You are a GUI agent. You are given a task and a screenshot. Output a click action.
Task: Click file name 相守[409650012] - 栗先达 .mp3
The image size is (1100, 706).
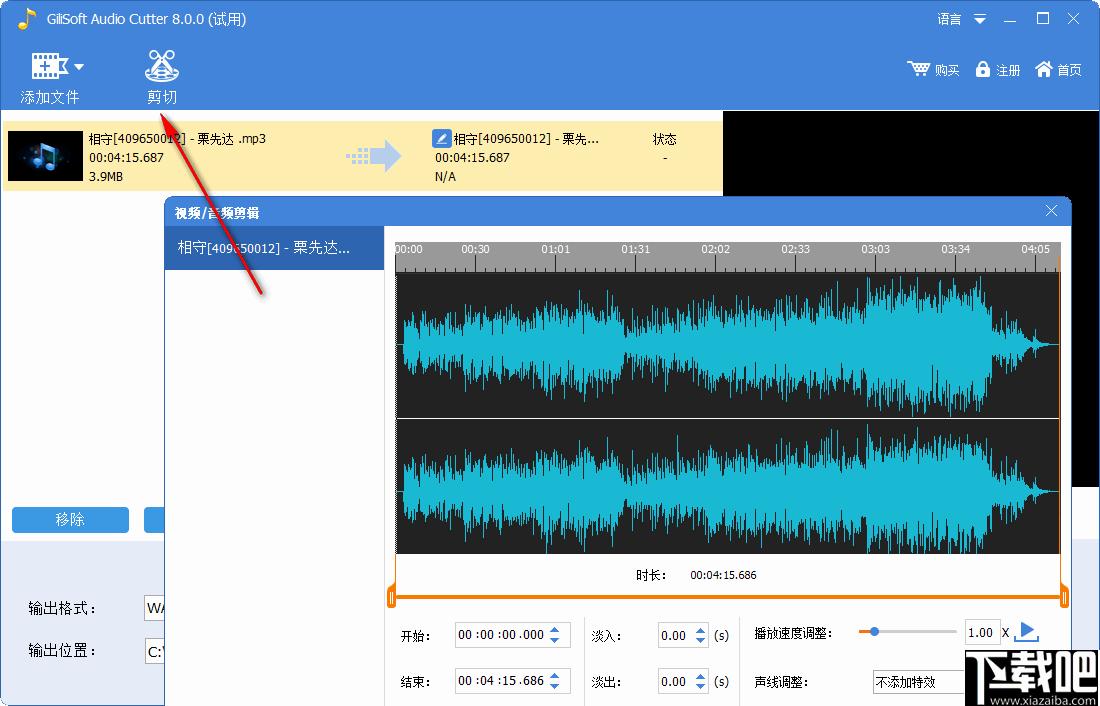click(177, 138)
